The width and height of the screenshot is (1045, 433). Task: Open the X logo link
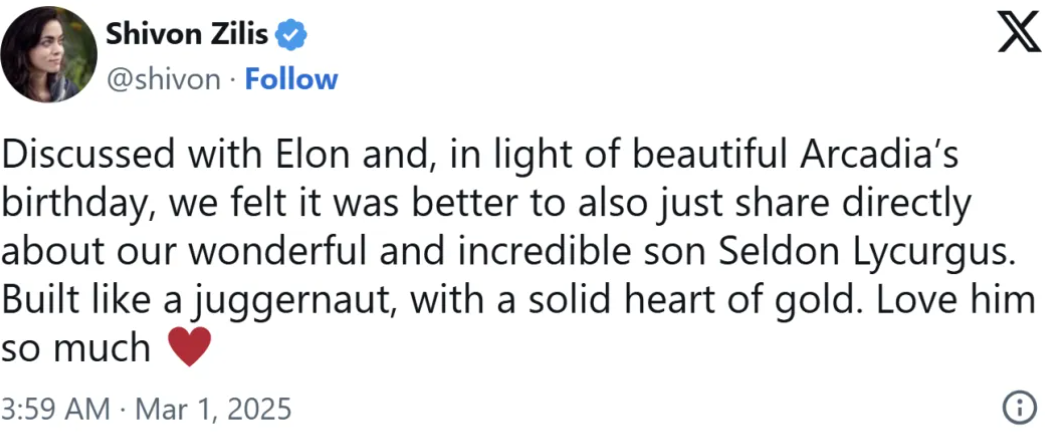point(1019,34)
